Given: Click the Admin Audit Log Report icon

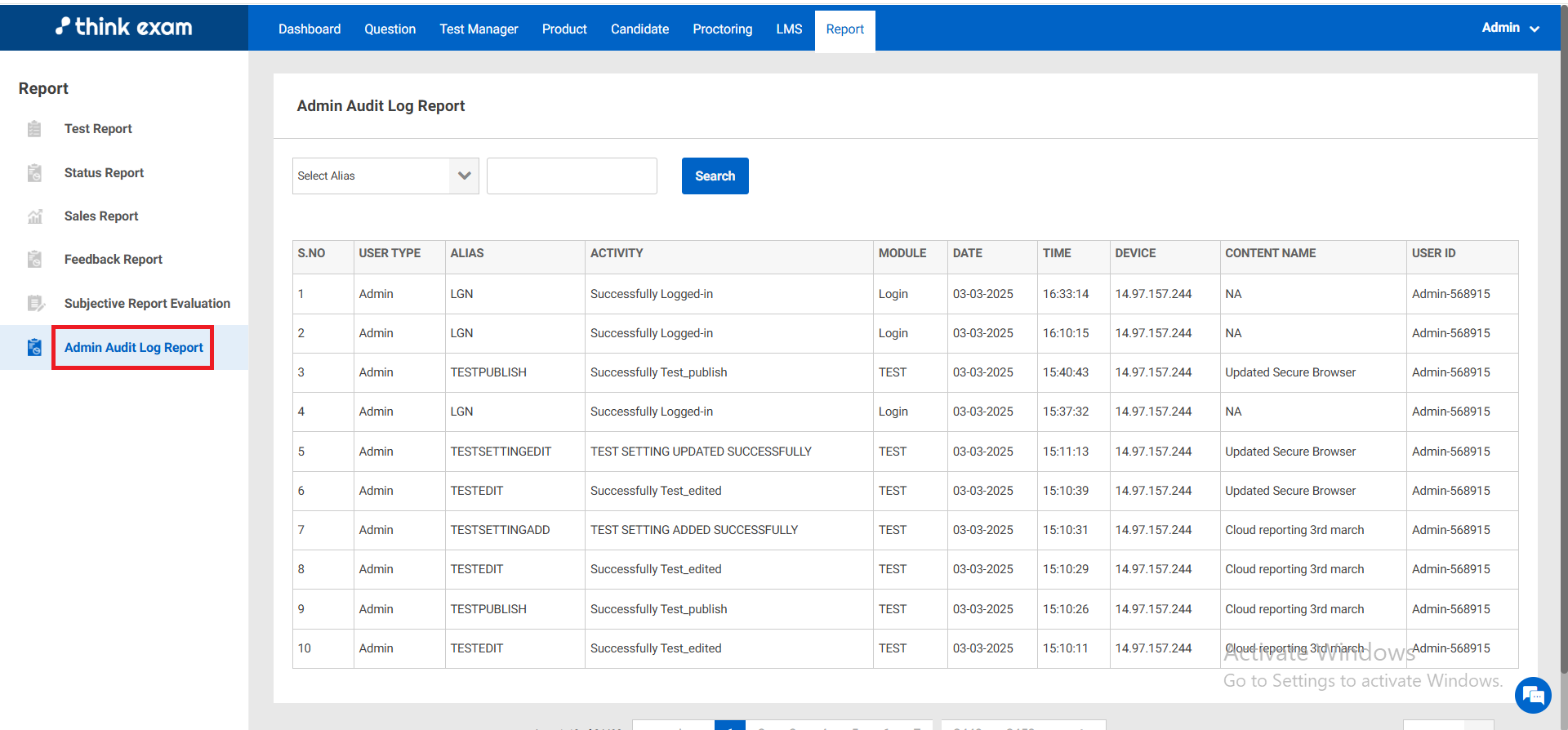Looking at the screenshot, I should pyautogui.click(x=34, y=348).
